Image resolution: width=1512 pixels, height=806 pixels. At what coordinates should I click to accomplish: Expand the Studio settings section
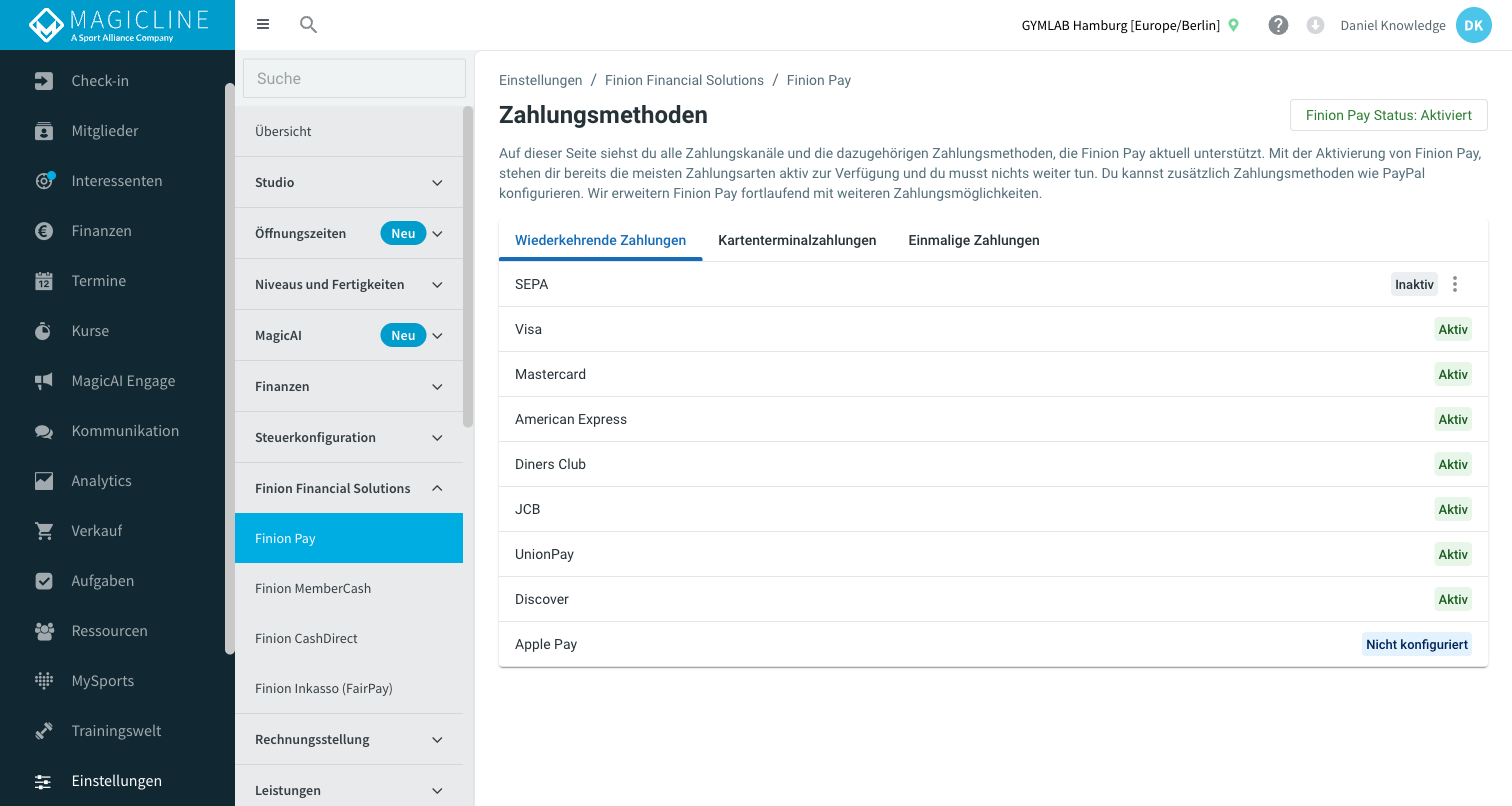coord(437,183)
